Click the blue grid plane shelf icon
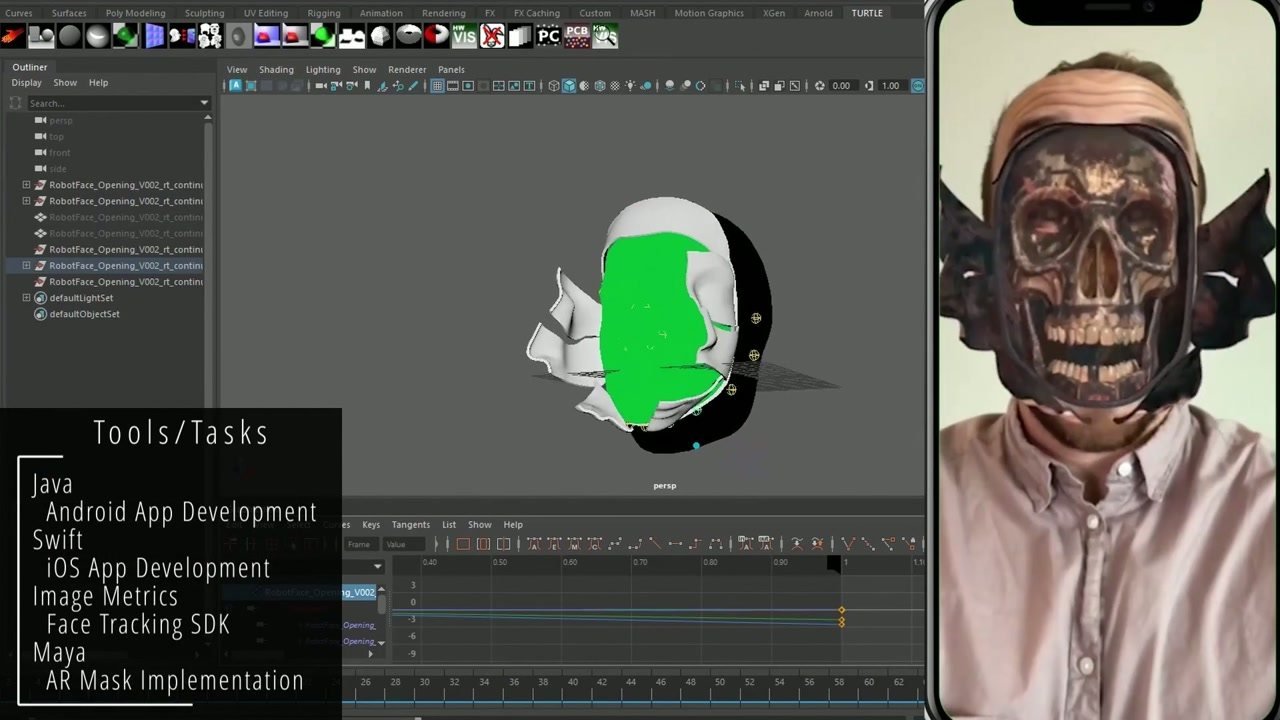 click(154, 37)
